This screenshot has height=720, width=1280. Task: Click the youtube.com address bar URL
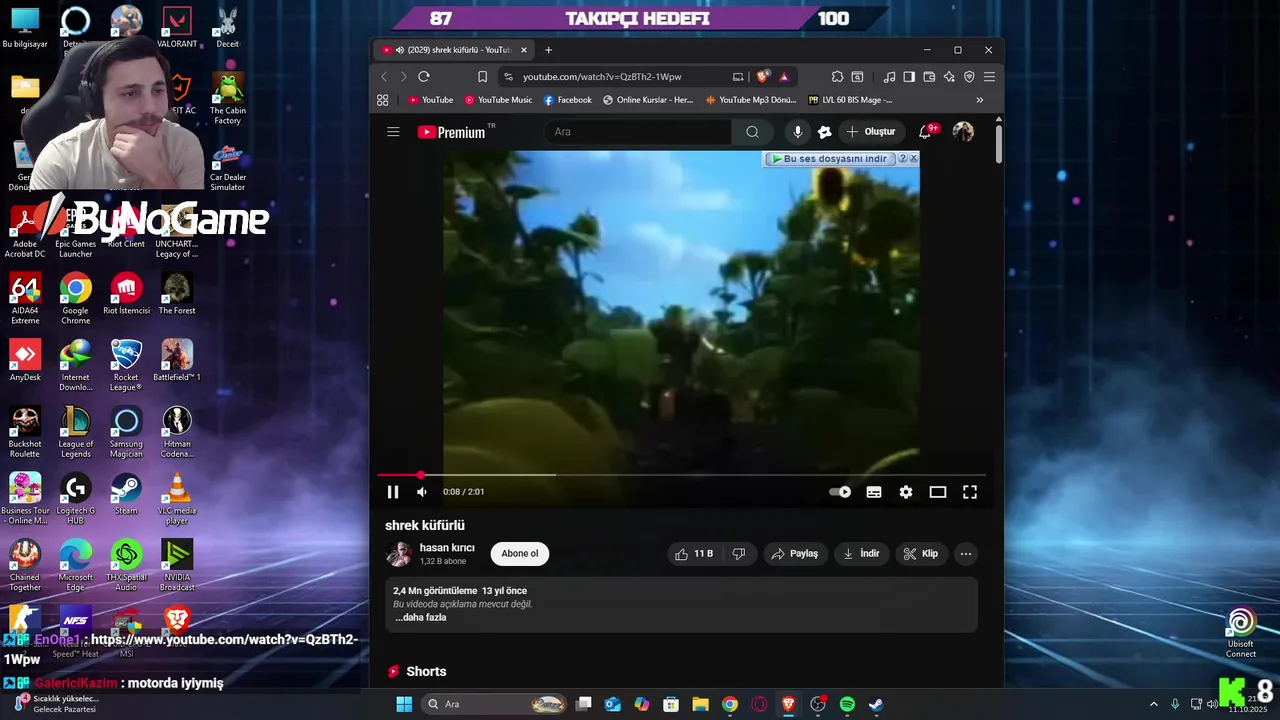(602, 77)
